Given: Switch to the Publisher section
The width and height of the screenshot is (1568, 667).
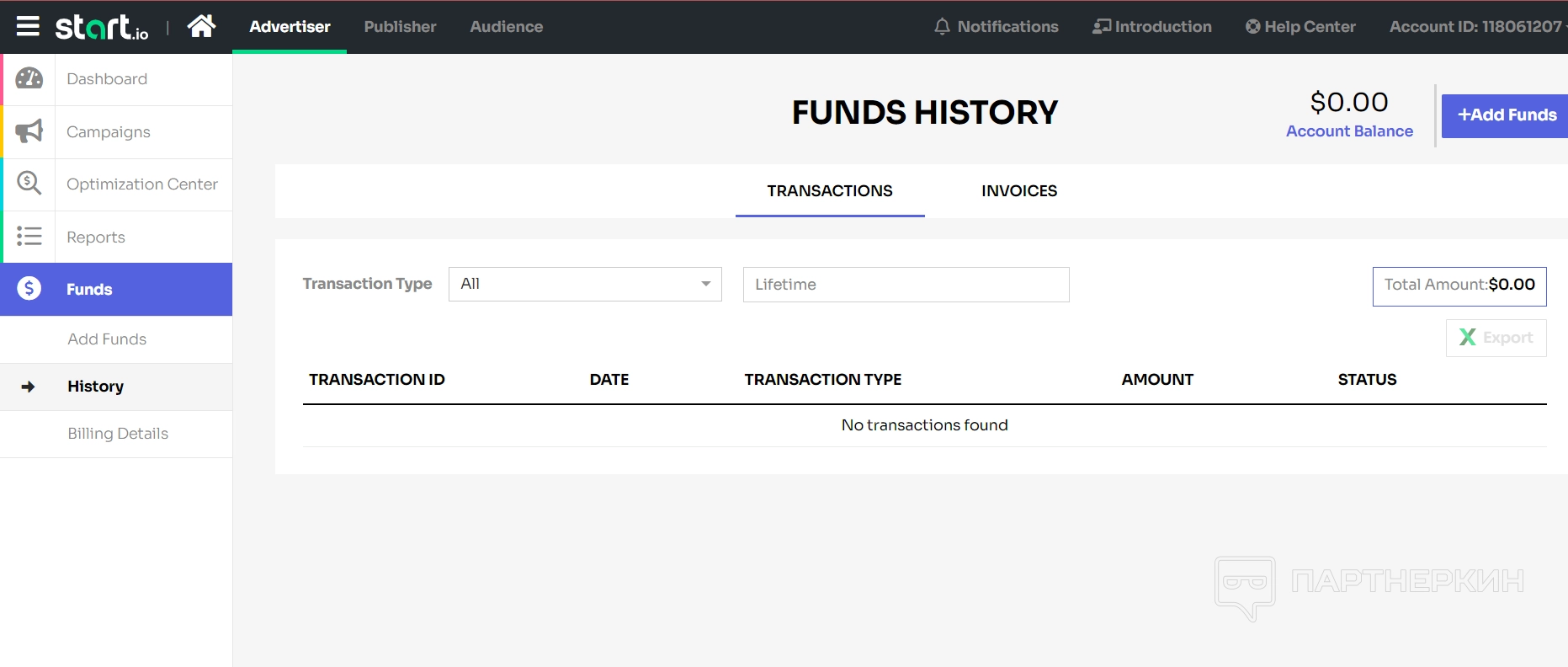Looking at the screenshot, I should 400,27.
